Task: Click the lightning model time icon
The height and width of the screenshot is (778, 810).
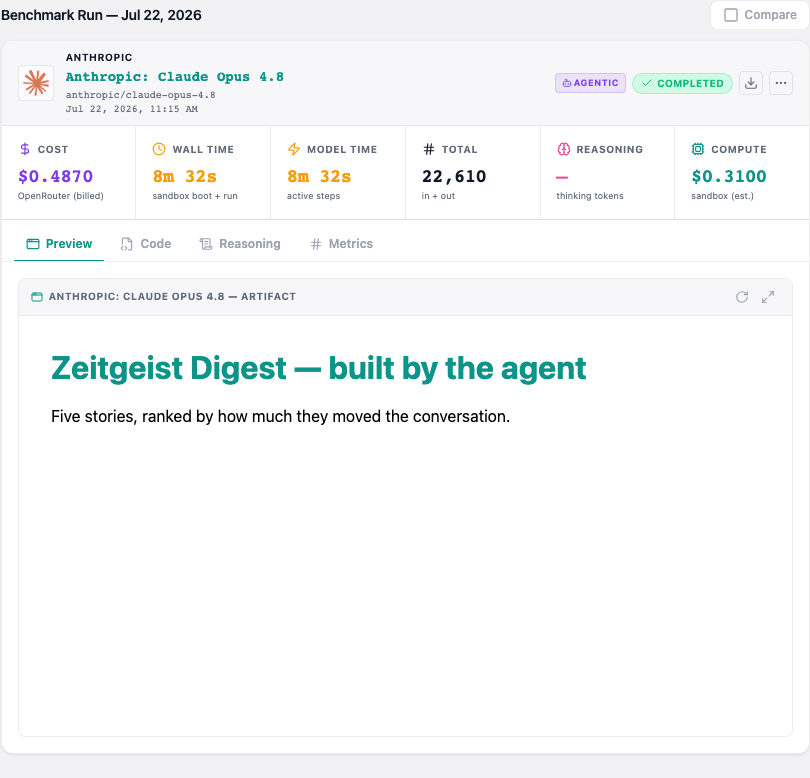Action: coord(293,149)
